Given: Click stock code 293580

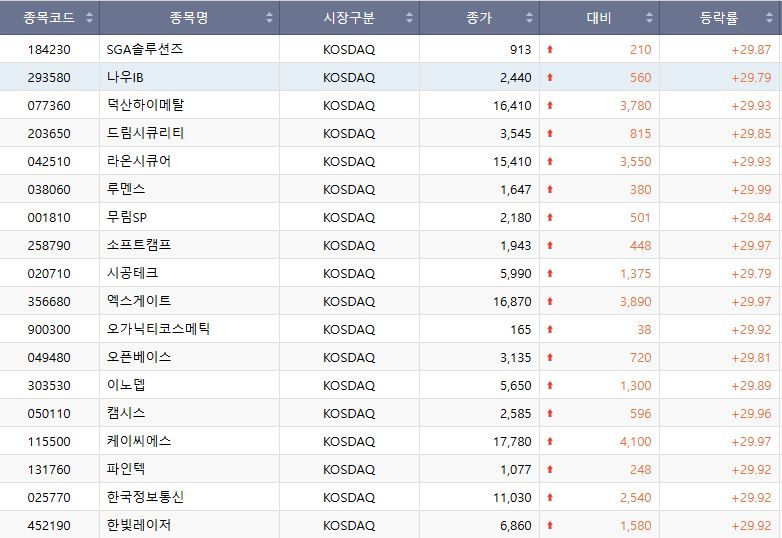Looking at the screenshot, I should (x=49, y=77).
